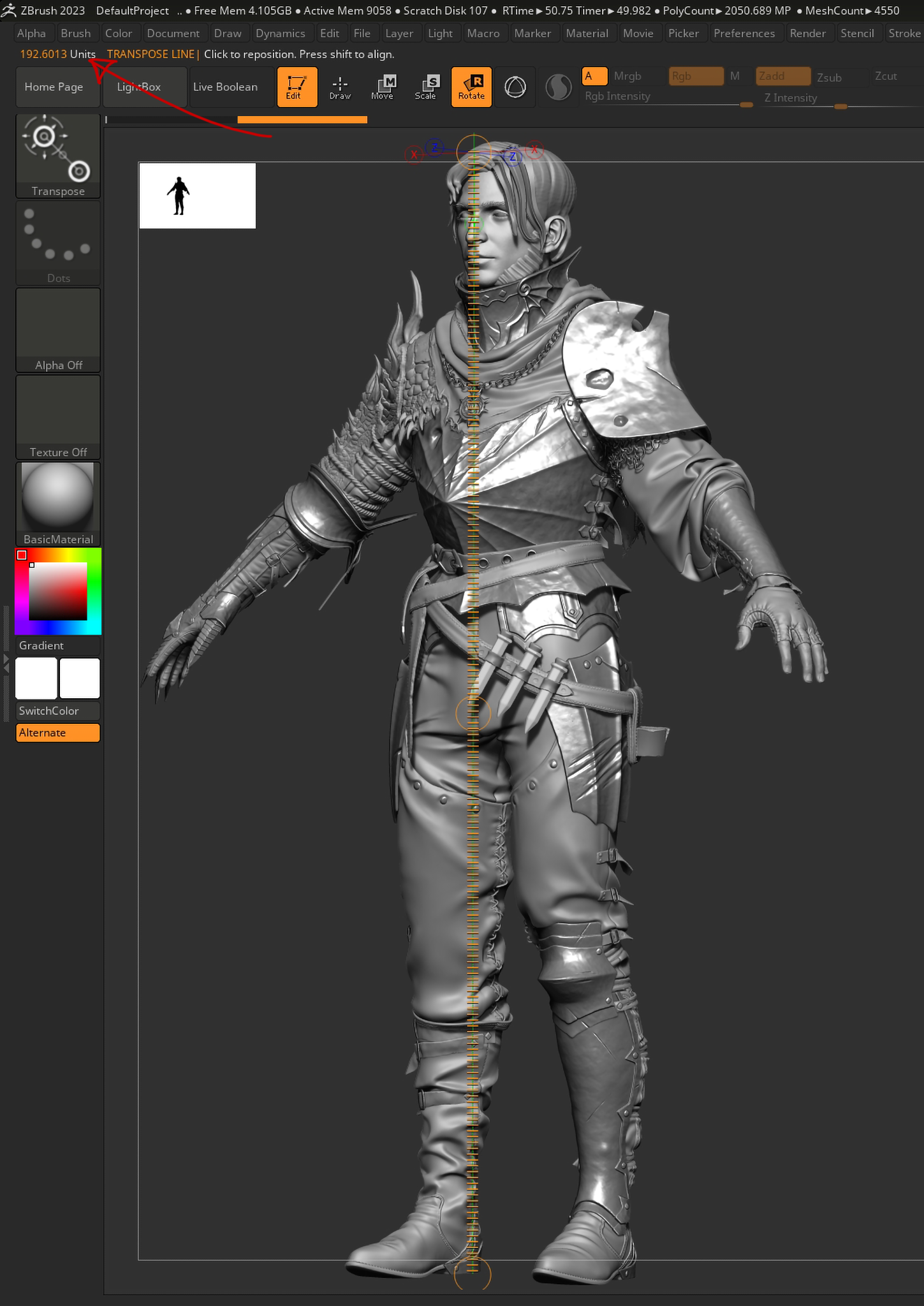Open the Picker menu
Screen dimensions: 924x1306
(684, 33)
